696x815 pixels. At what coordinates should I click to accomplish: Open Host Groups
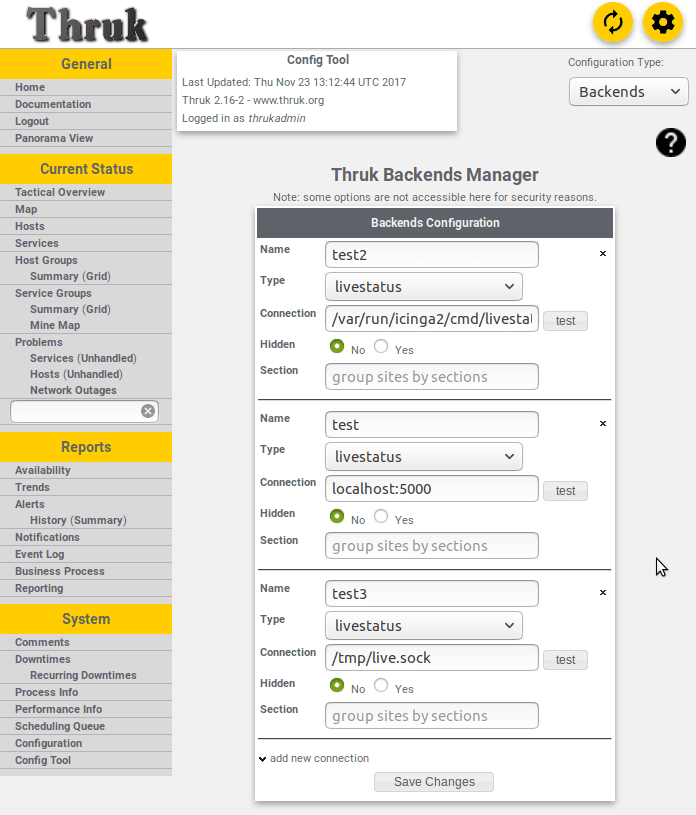[46, 260]
